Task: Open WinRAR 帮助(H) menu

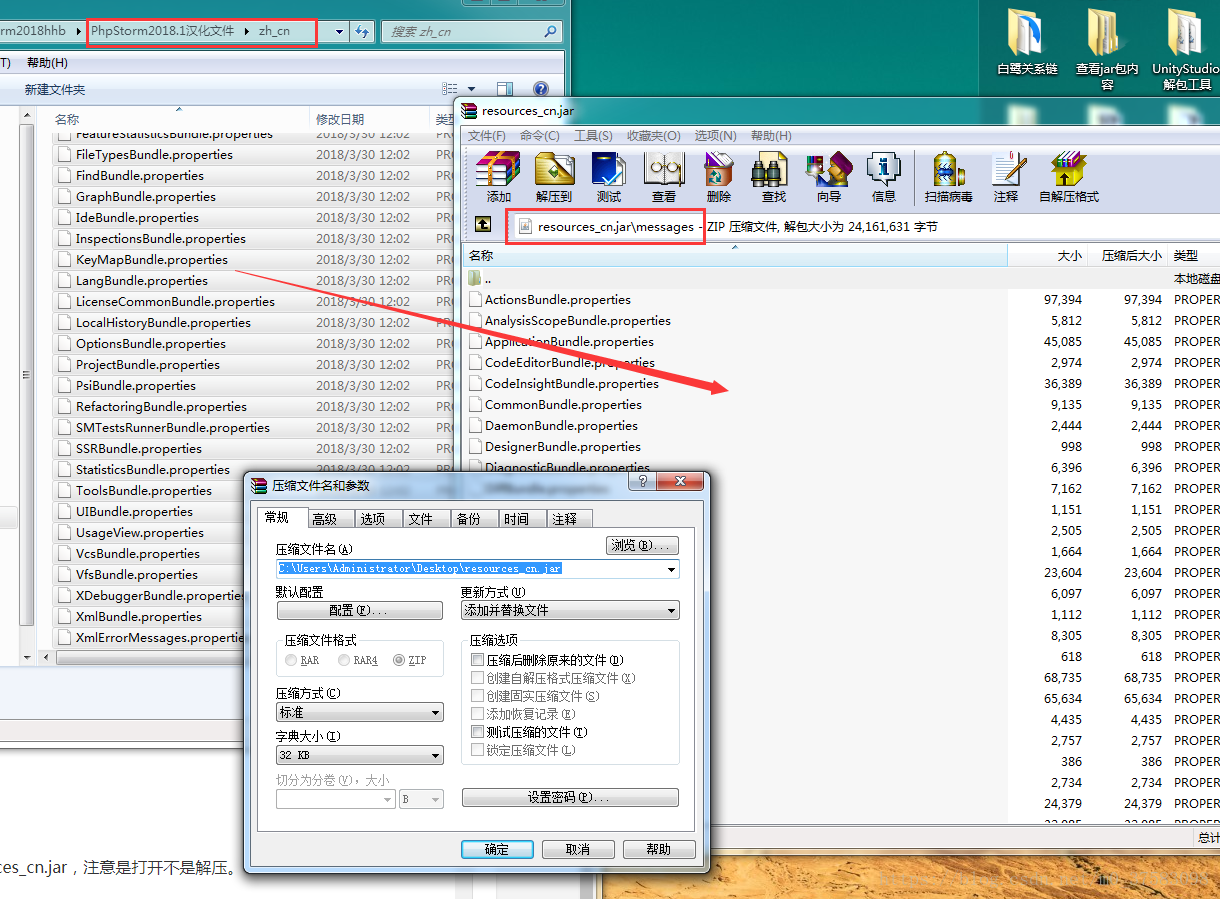Action: point(771,135)
